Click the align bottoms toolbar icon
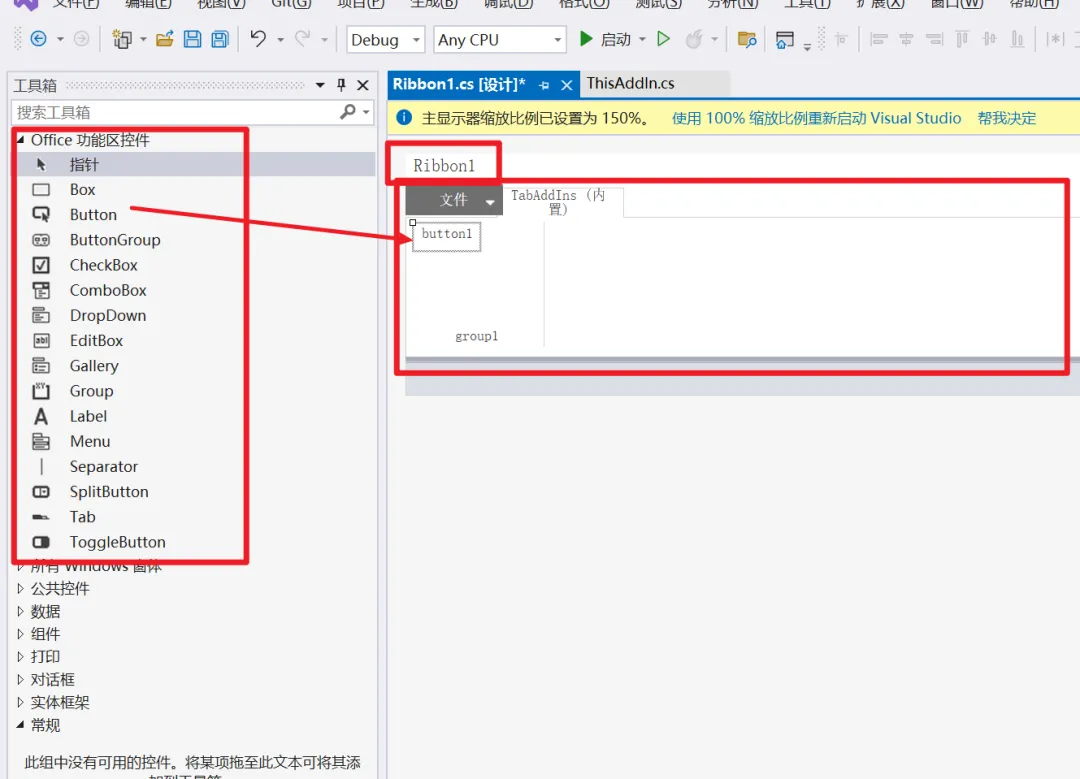Screen dimensions: 1080x779 1017,39
